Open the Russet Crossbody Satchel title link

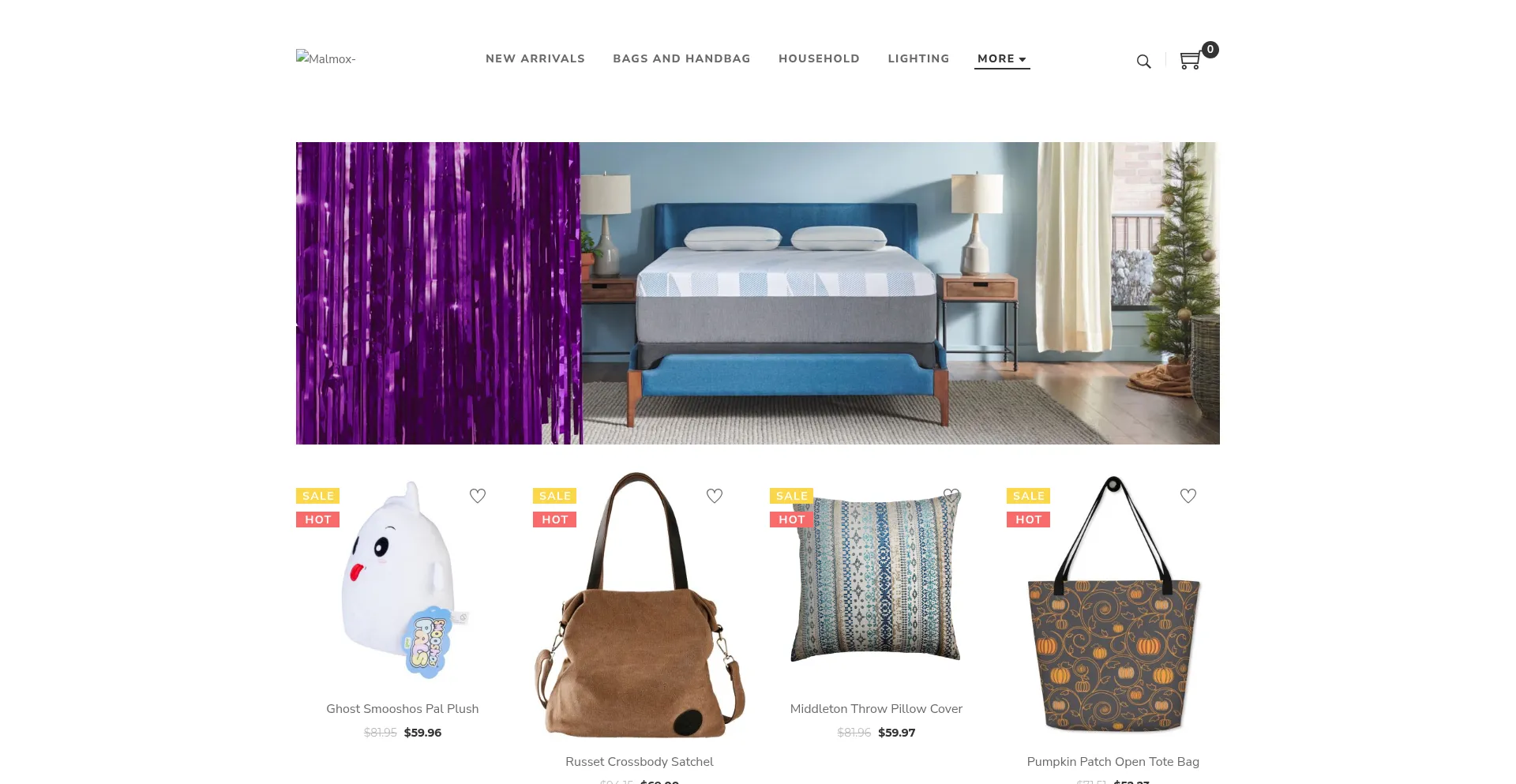coord(640,762)
